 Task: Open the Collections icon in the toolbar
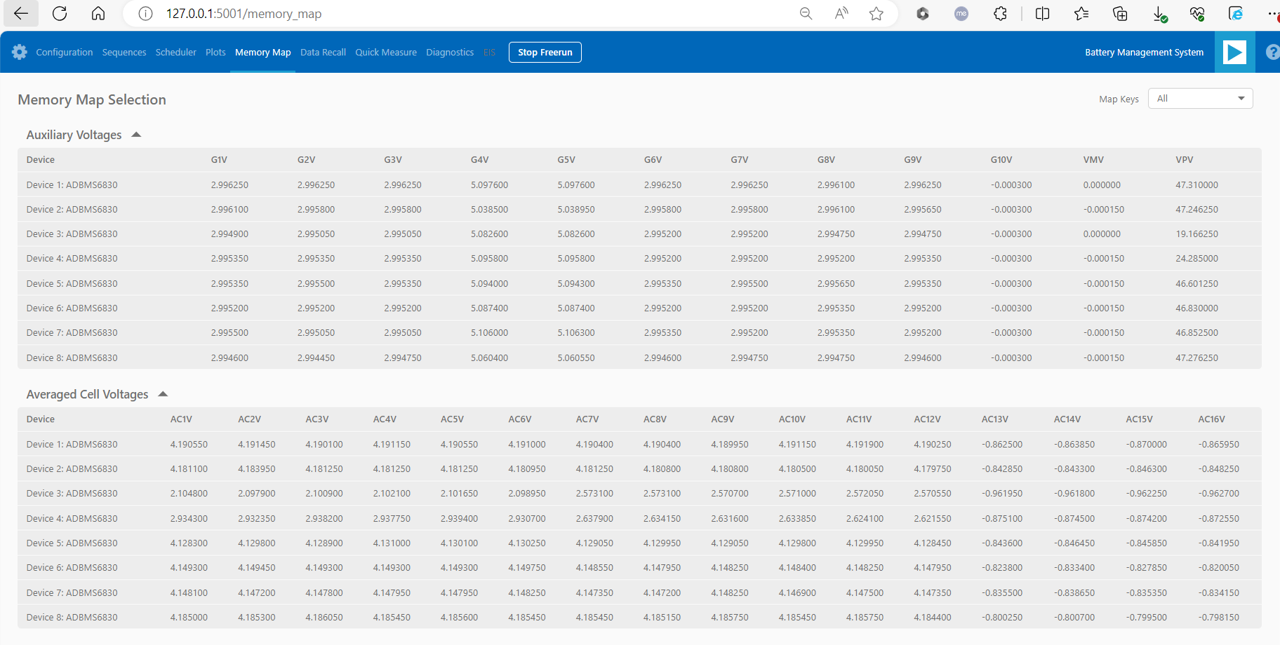coord(1120,15)
